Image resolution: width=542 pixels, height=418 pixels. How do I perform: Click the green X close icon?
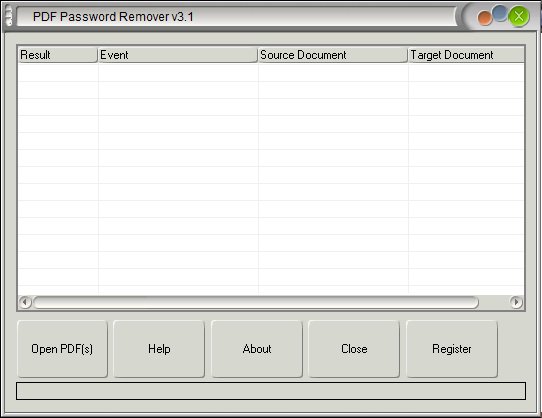(x=519, y=16)
